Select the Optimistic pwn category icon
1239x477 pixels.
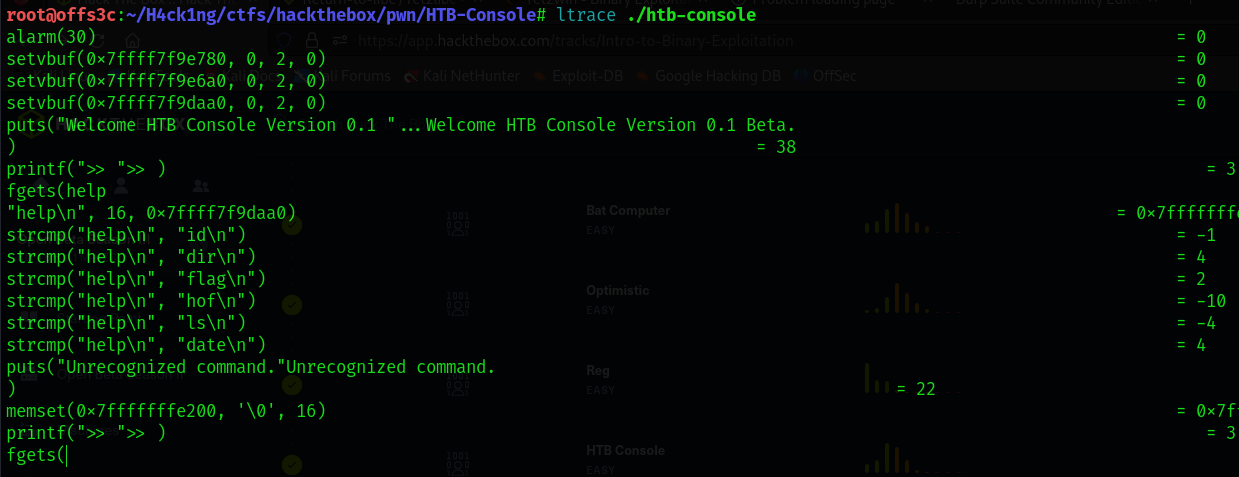458,305
